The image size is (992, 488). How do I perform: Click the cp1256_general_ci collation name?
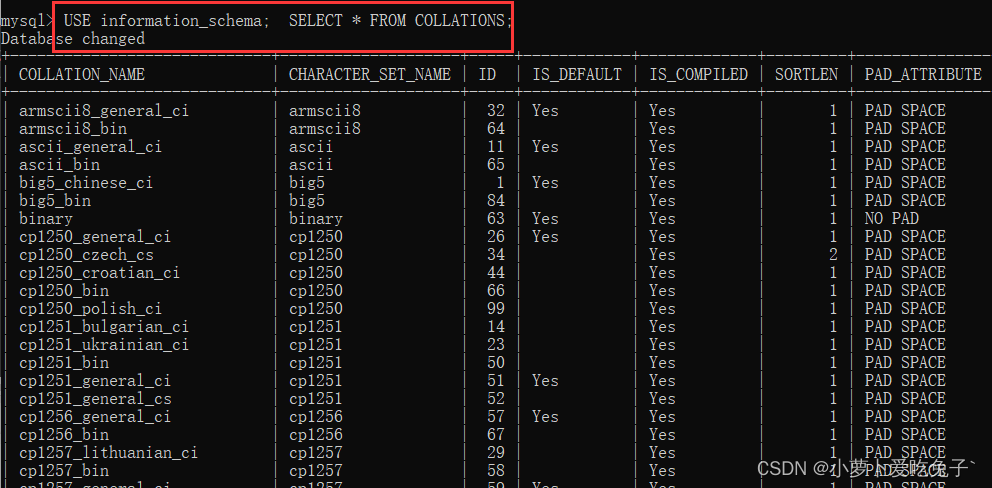(95, 417)
